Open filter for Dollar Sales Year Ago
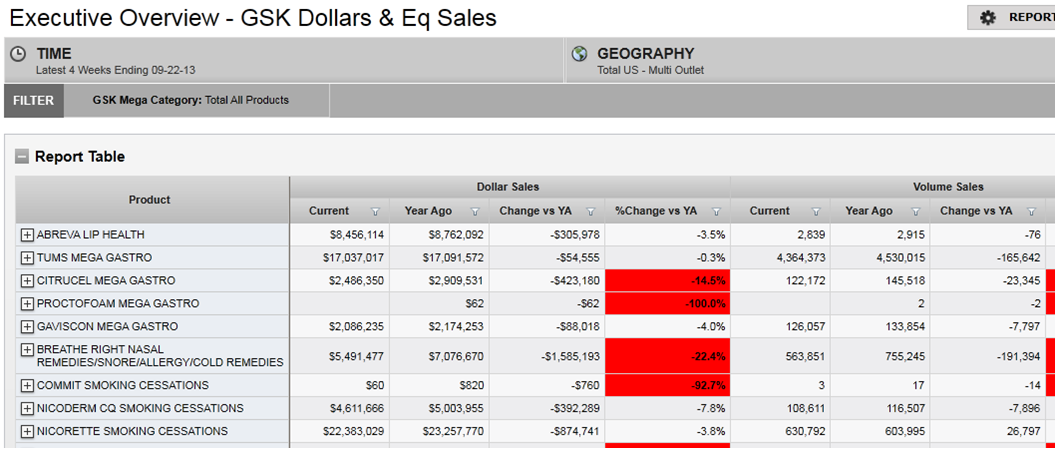 coord(475,212)
